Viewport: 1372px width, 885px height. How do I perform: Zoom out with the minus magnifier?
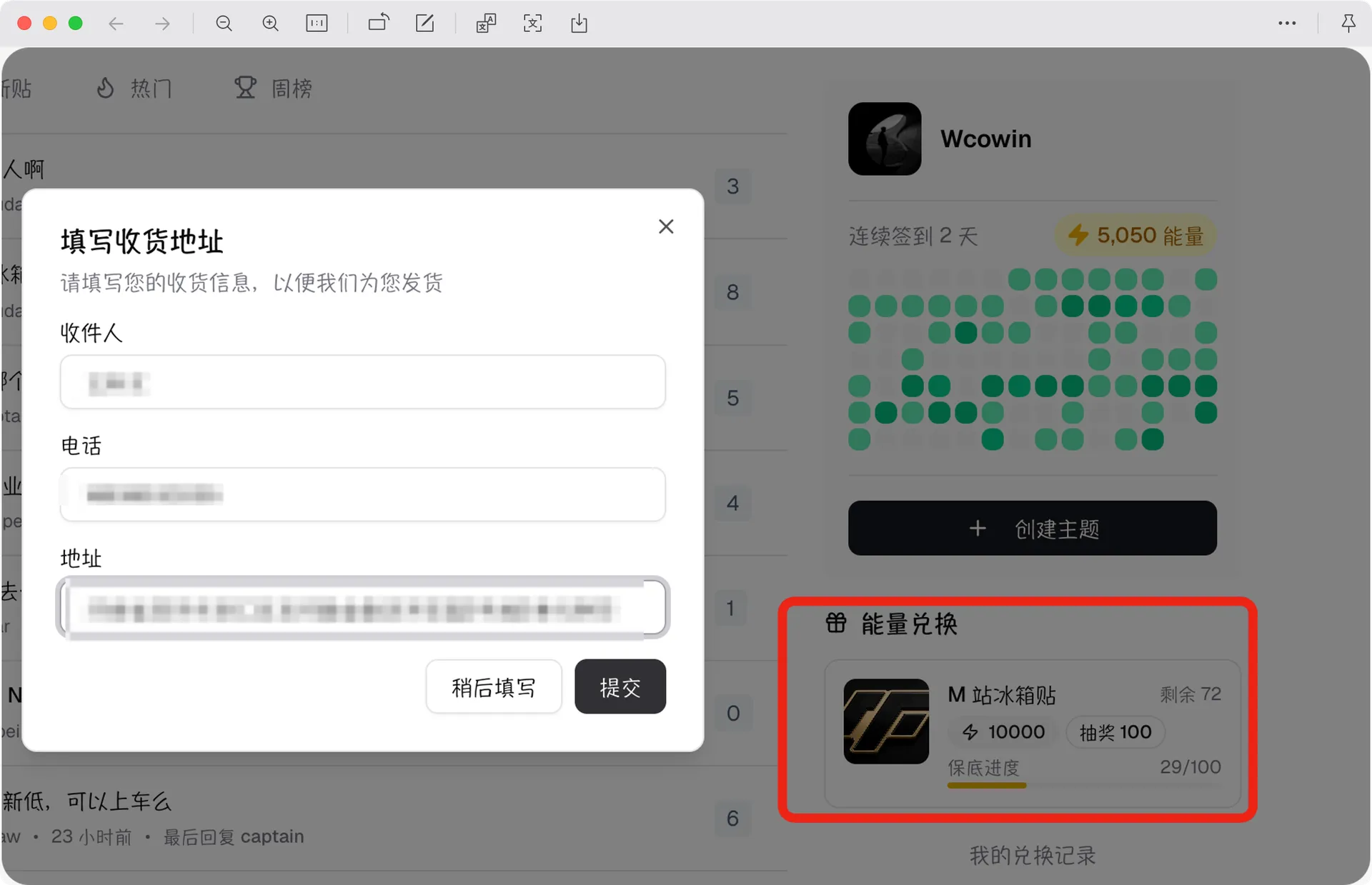point(224,24)
